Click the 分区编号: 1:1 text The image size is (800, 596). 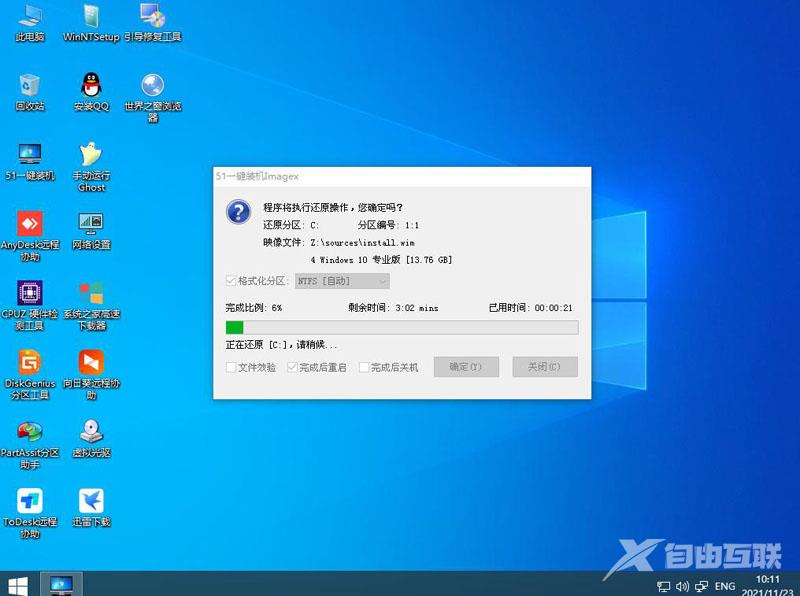coord(388,225)
